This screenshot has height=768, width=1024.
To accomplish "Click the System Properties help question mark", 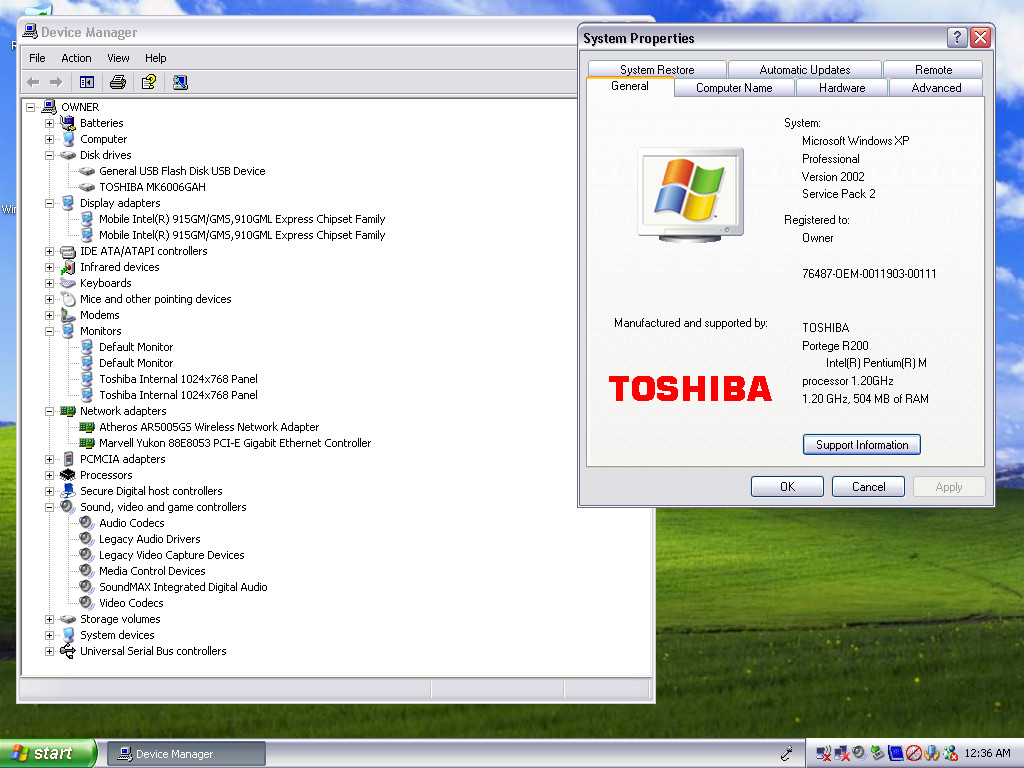I will pos(957,37).
